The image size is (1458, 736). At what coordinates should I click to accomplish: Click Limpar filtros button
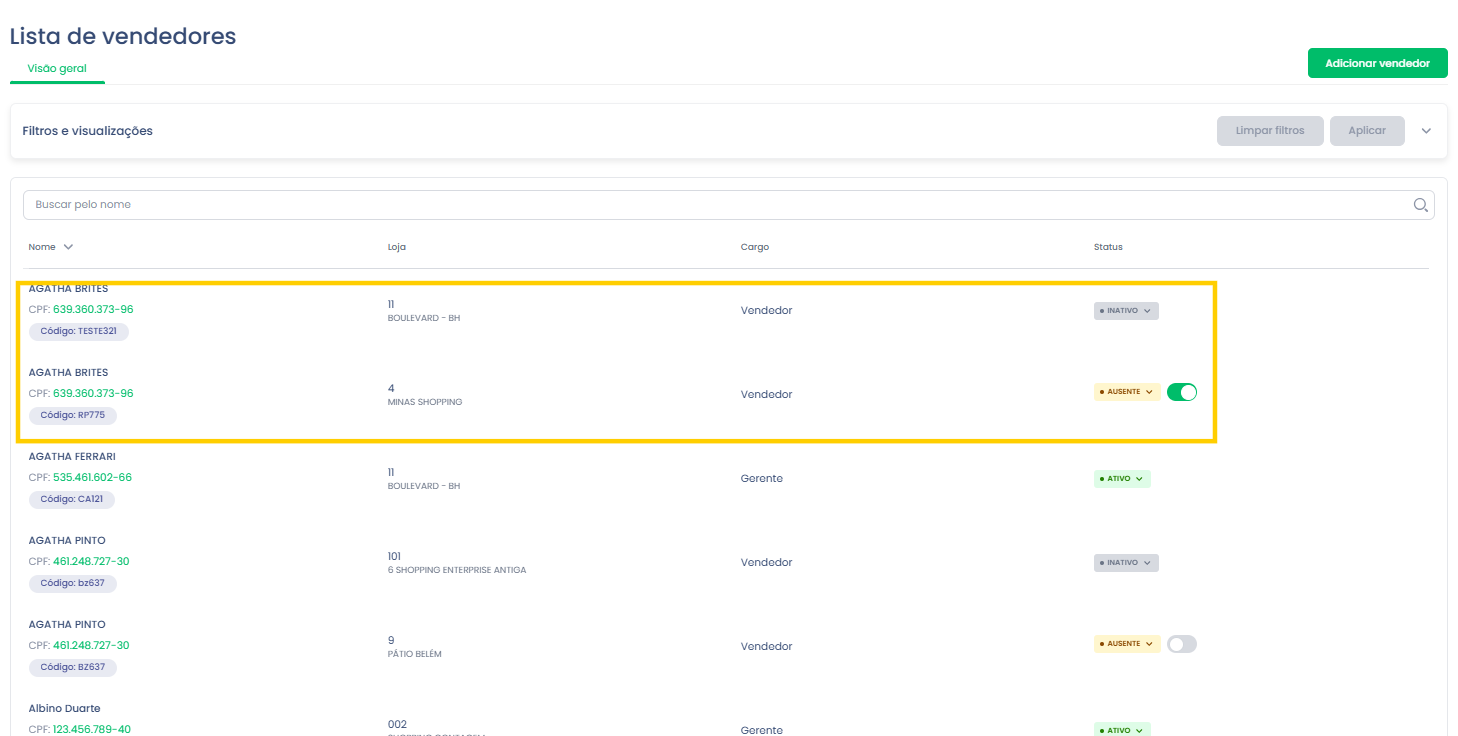pos(1270,131)
